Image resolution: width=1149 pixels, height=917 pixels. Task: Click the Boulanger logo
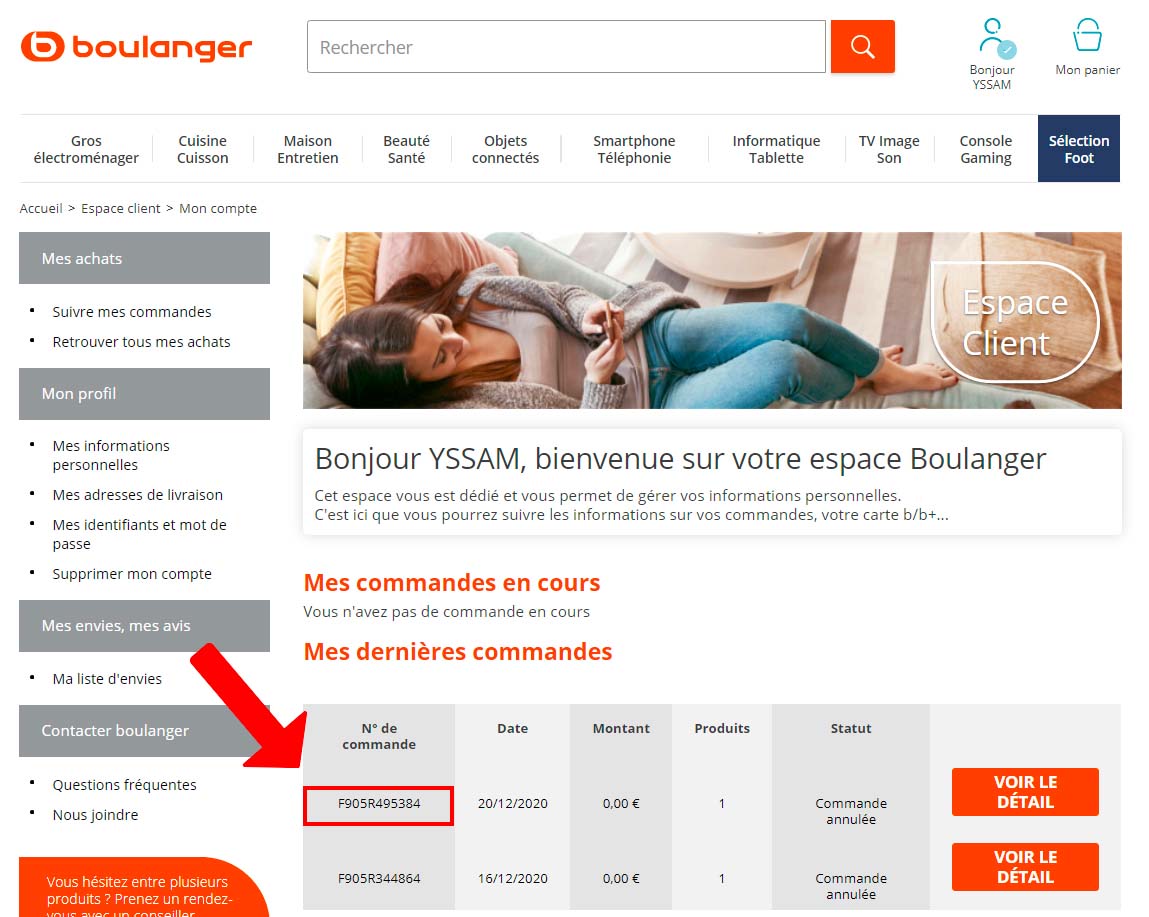point(136,47)
